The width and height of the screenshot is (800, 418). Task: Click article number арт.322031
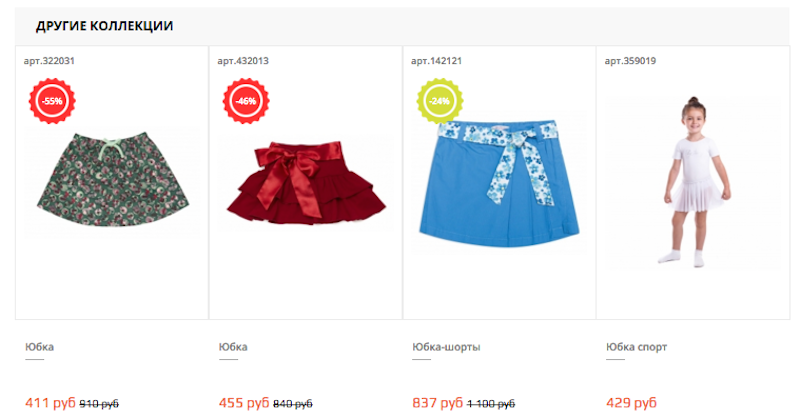(x=49, y=61)
